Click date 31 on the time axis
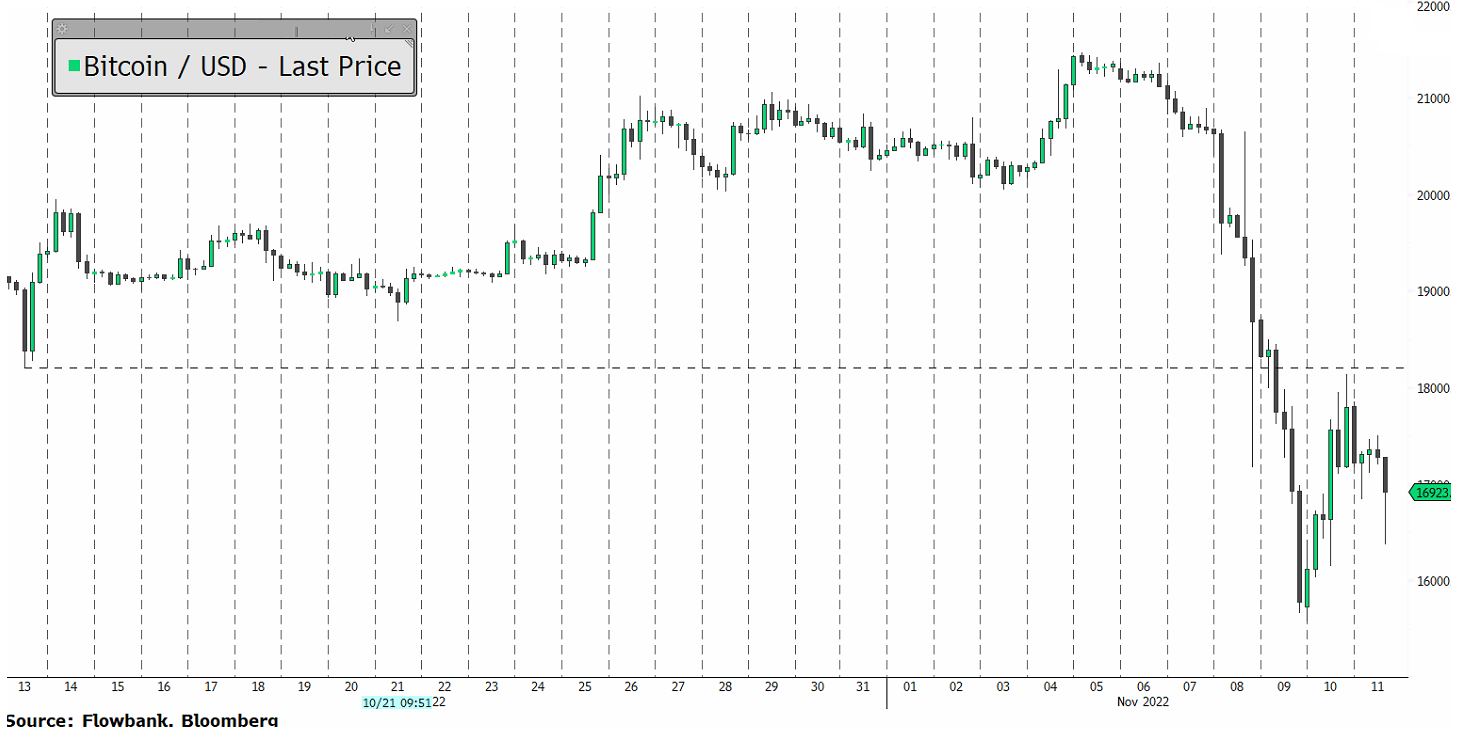The height and width of the screenshot is (736, 1484). (x=864, y=687)
